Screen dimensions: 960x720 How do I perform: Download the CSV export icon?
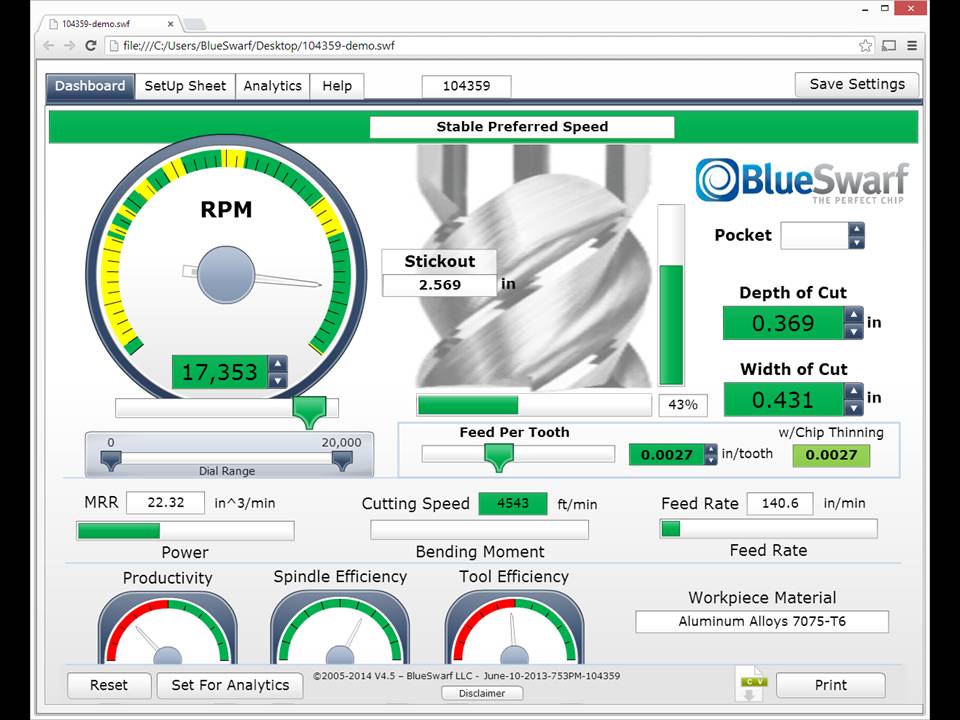[x=752, y=683]
